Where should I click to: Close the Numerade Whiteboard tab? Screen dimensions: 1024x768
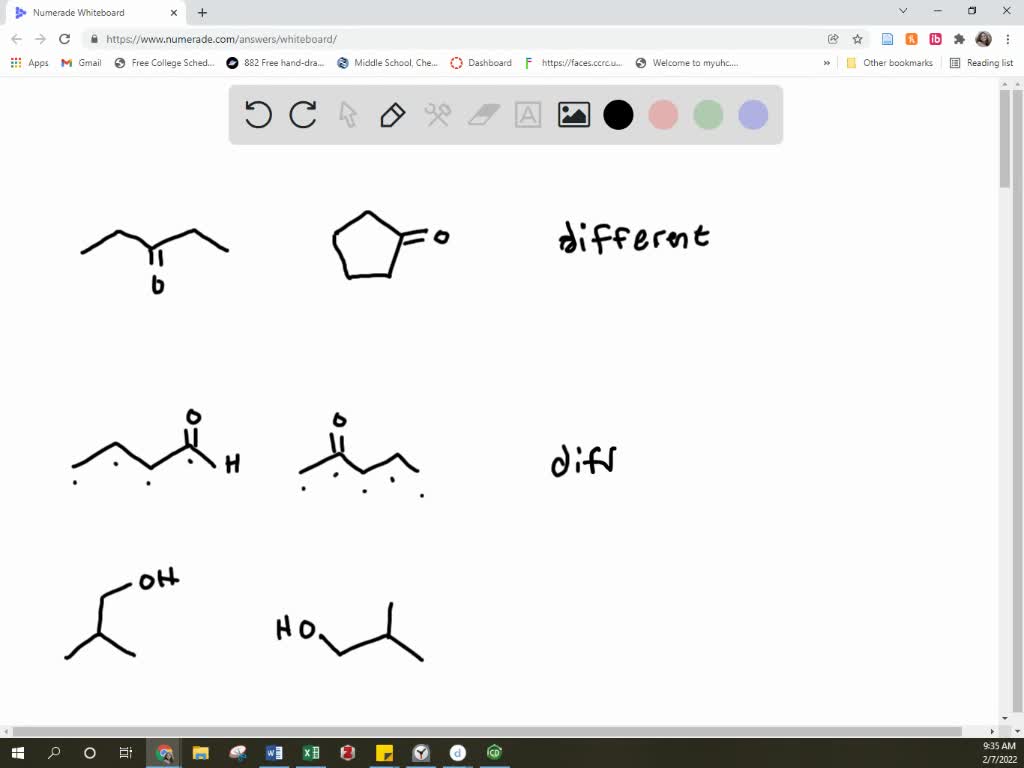point(174,12)
